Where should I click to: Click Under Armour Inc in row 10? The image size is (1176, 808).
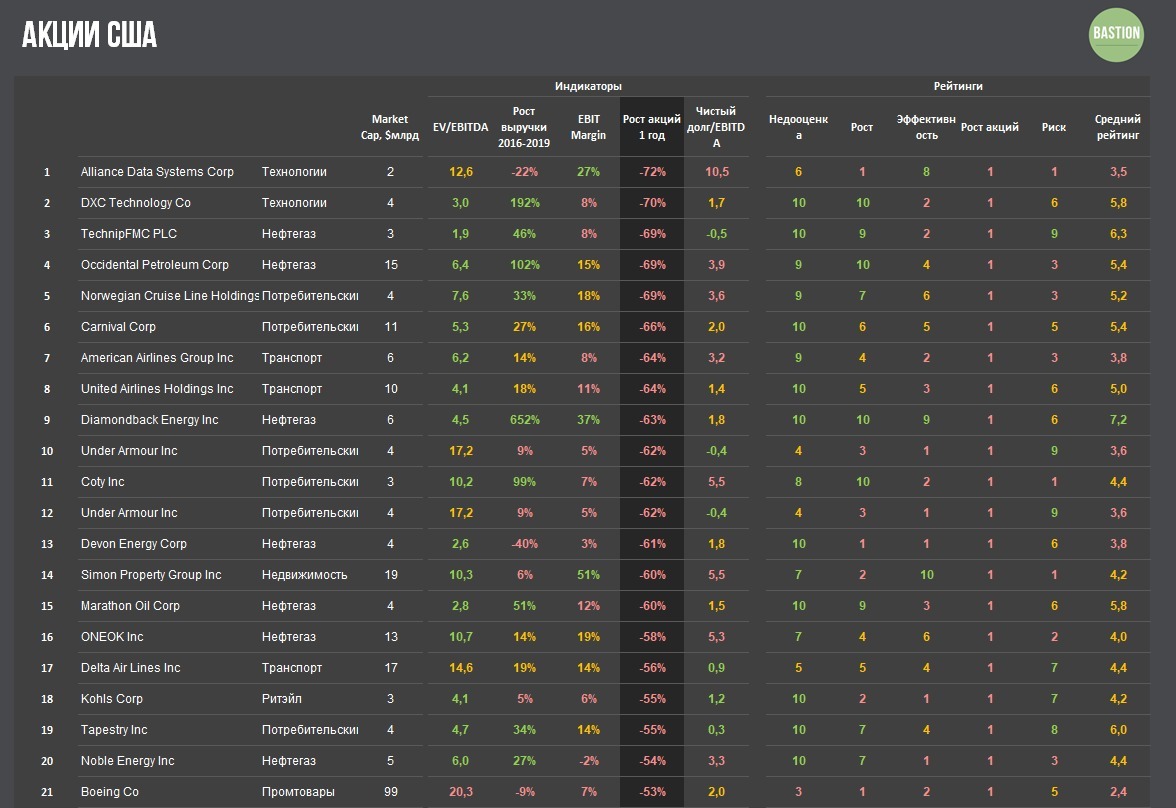pyautogui.click(x=129, y=451)
